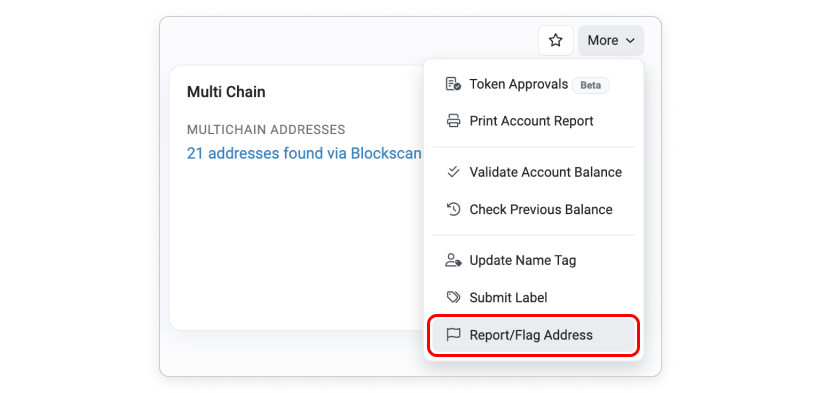The image size is (822, 393).
Task: Choose Report/Flag Address
Action: [x=533, y=335]
